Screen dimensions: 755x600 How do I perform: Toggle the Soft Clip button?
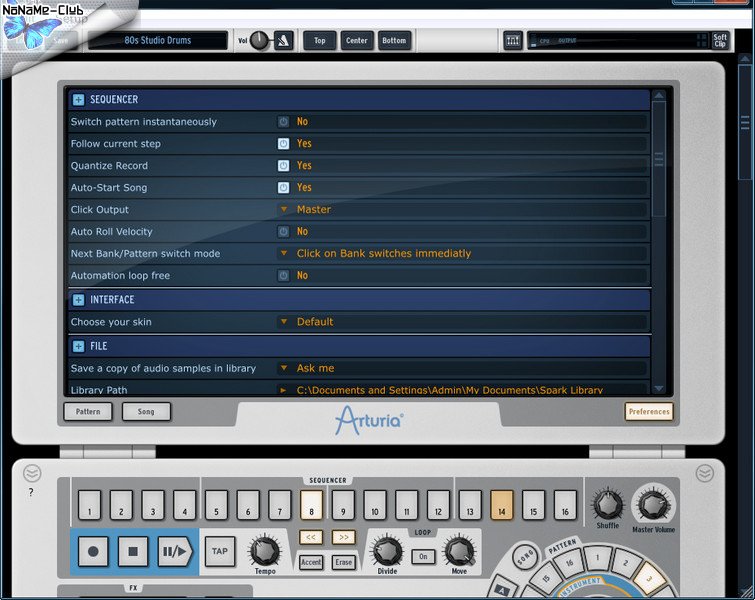720,40
